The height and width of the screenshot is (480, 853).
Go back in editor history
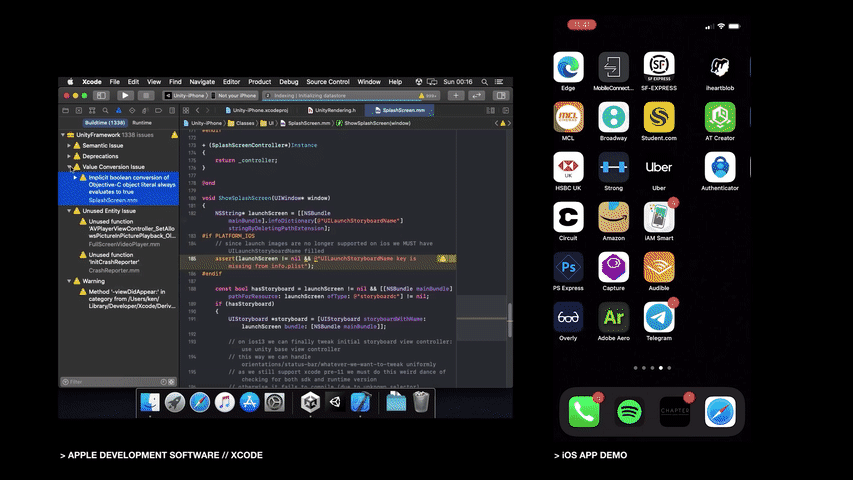click(197, 110)
